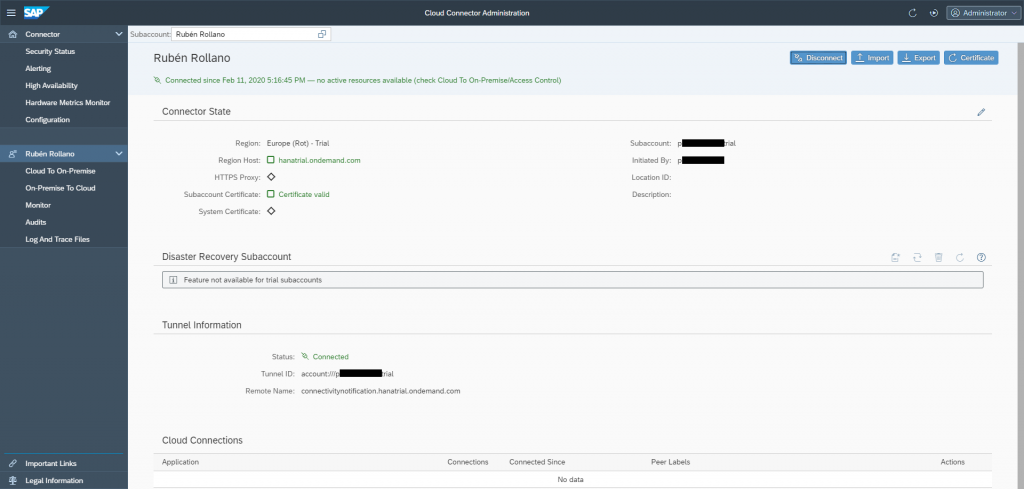Open Important Links in sidebar
Viewport: 1024px width, 489px height.
click(x=51, y=464)
